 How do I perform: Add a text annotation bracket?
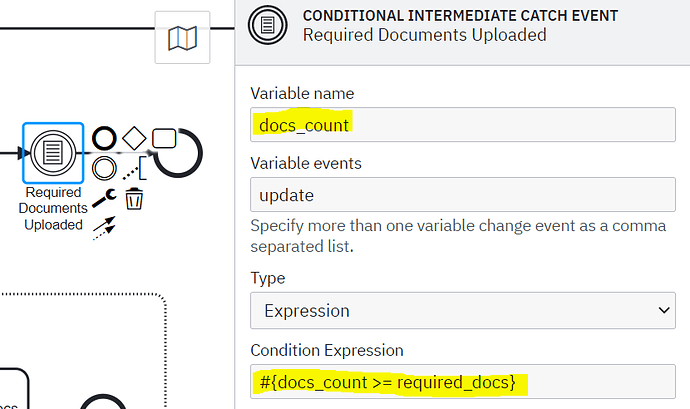(x=134, y=168)
